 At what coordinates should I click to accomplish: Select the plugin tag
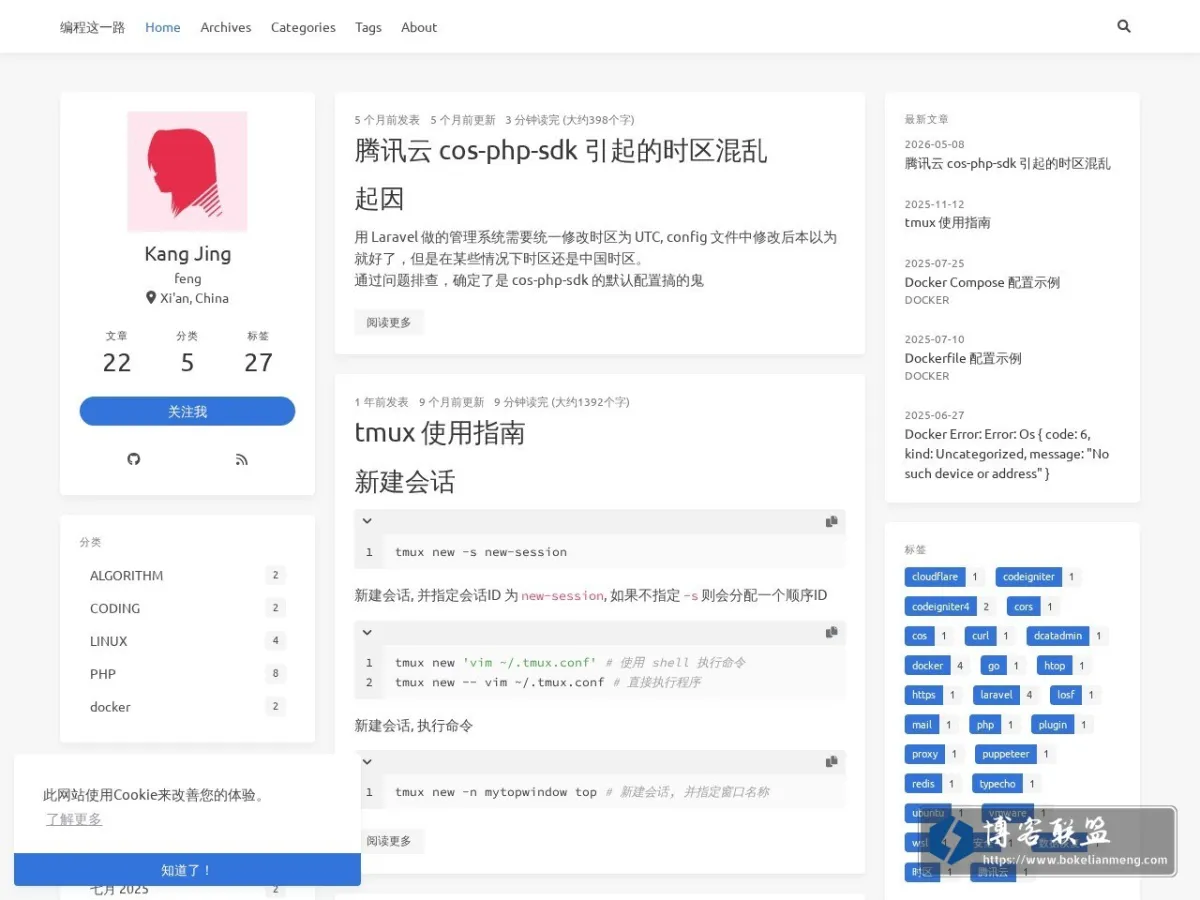click(x=1053, y=725)
